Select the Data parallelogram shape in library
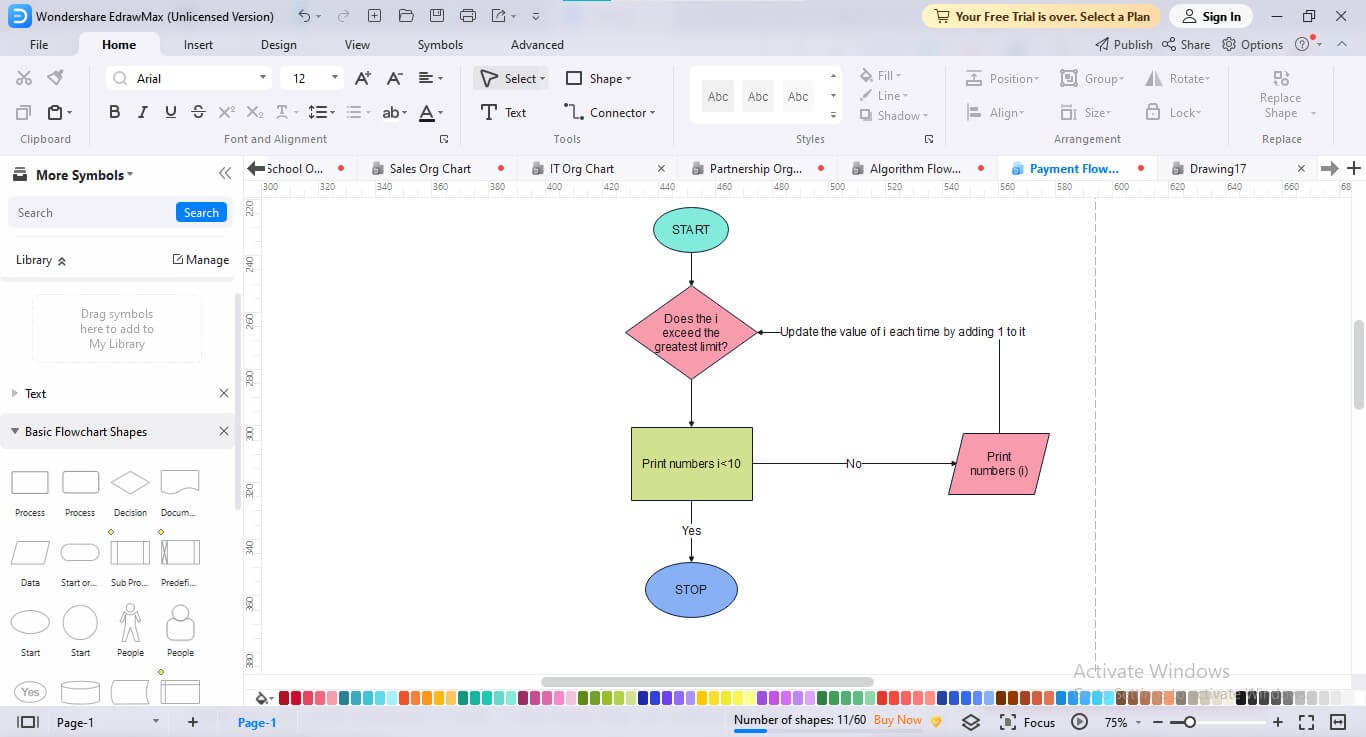The width and height of the screenshot is (1366, 737). (x=30, y=552)
